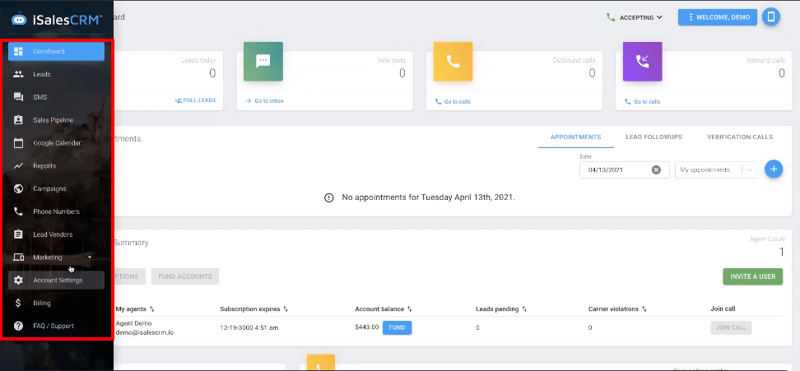Click the Leads people icon

pyautogui.click(x=18, y=75)
